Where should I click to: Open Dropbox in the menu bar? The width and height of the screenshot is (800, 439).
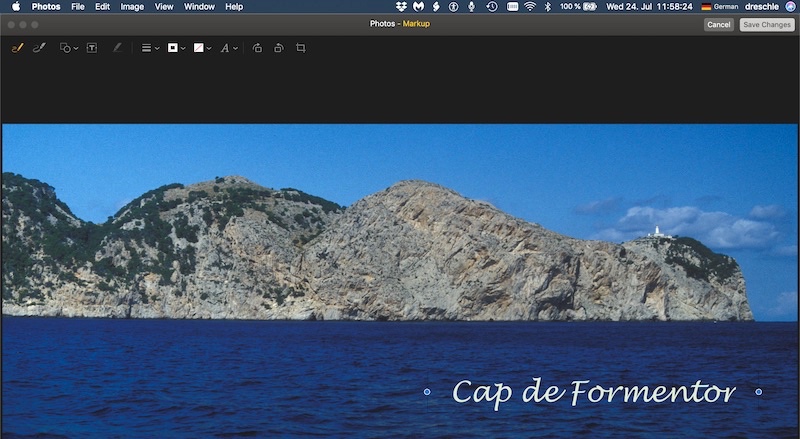point(401,6)
